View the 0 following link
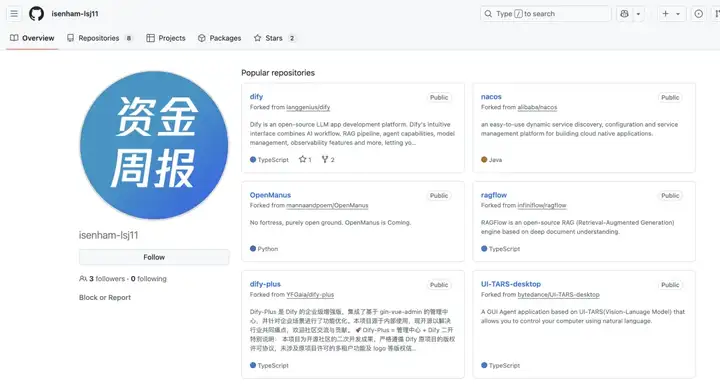Image resolution: width=720 pixels, height=390 pixels. point(149,279)
